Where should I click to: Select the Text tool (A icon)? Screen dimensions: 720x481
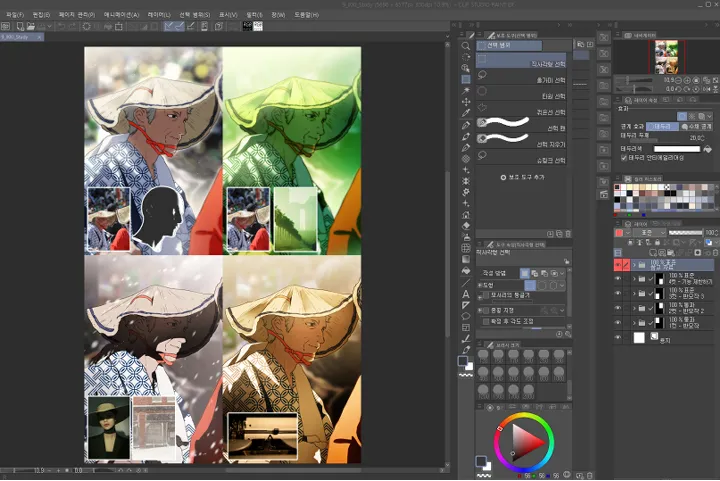(466, 294)
